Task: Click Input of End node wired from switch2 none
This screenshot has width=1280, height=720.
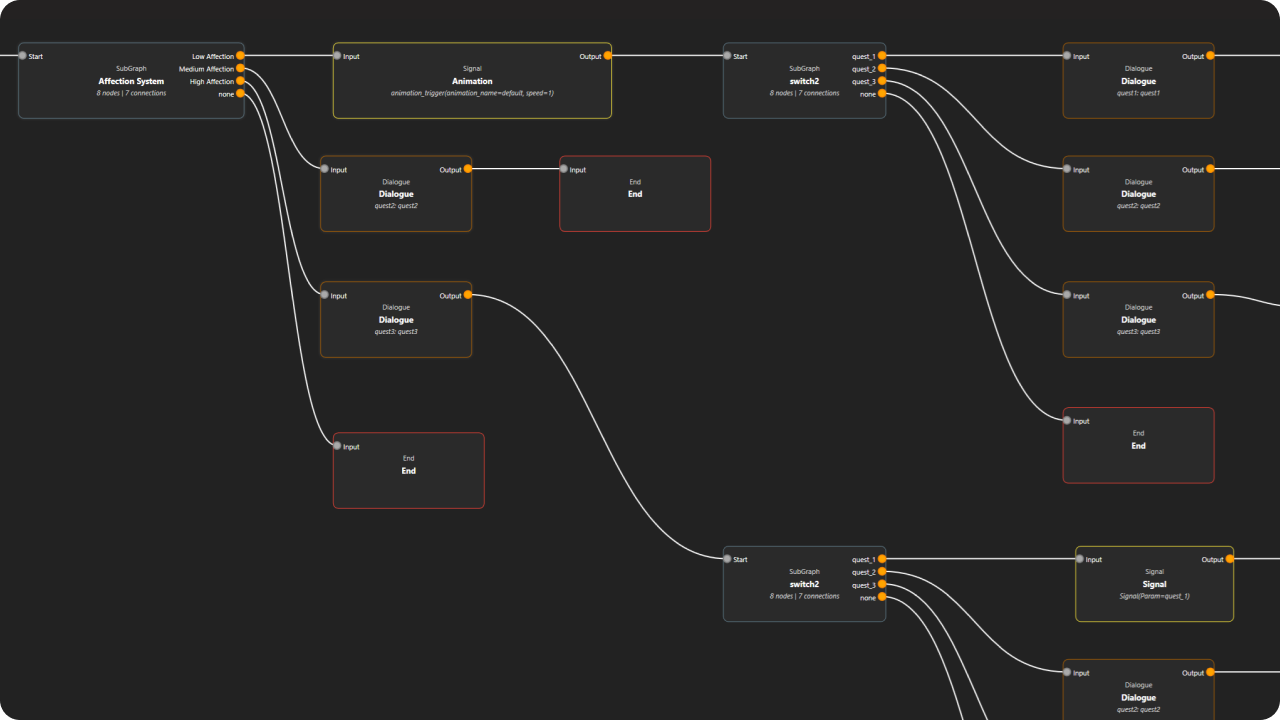Action: click(1067, 421)
